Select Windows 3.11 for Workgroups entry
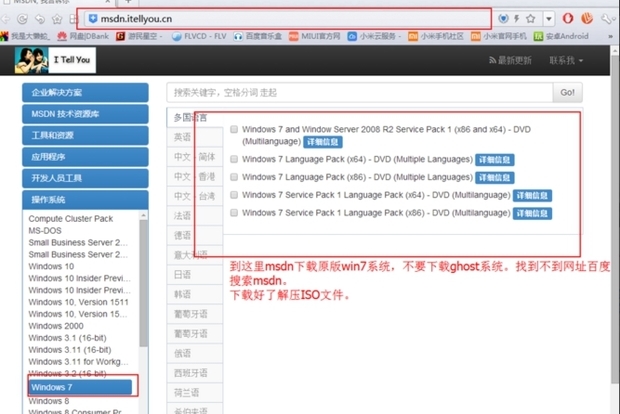Screen dimensions: 620x414 click(x=78, y=361)
